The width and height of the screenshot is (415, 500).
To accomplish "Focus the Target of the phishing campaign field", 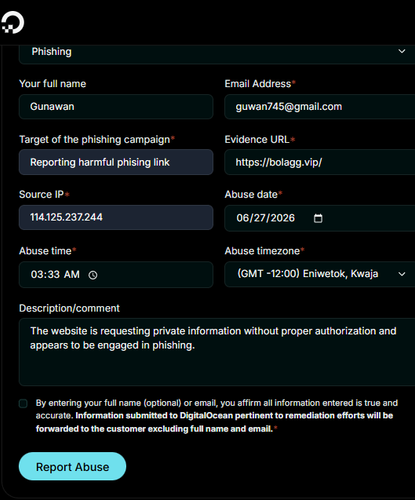I will tap(116, 162).
